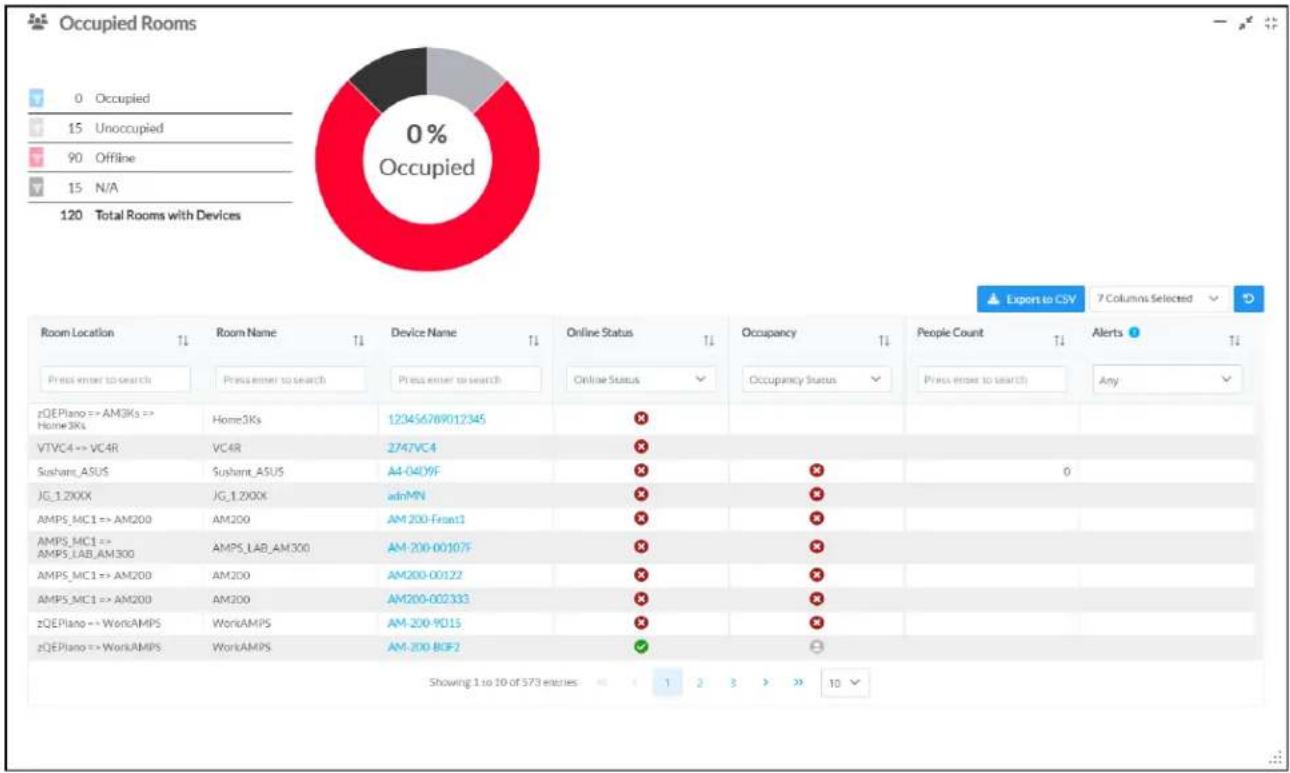Go to the next page arrow
Screen dimensions: 1290x773
point(766,682)
